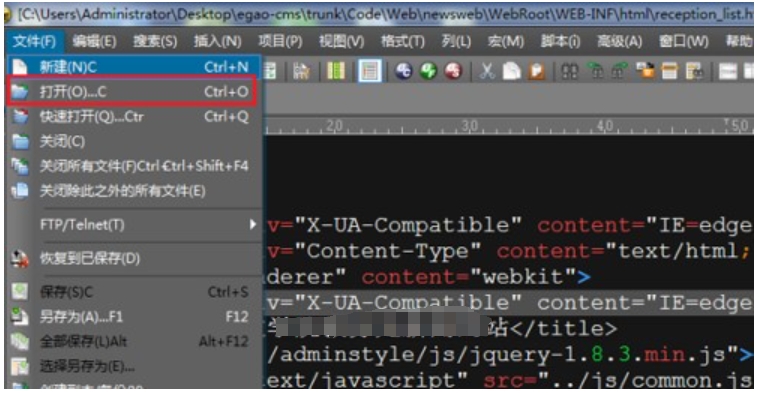Click the orange window toolbar icon

click(x=669, y=72)
